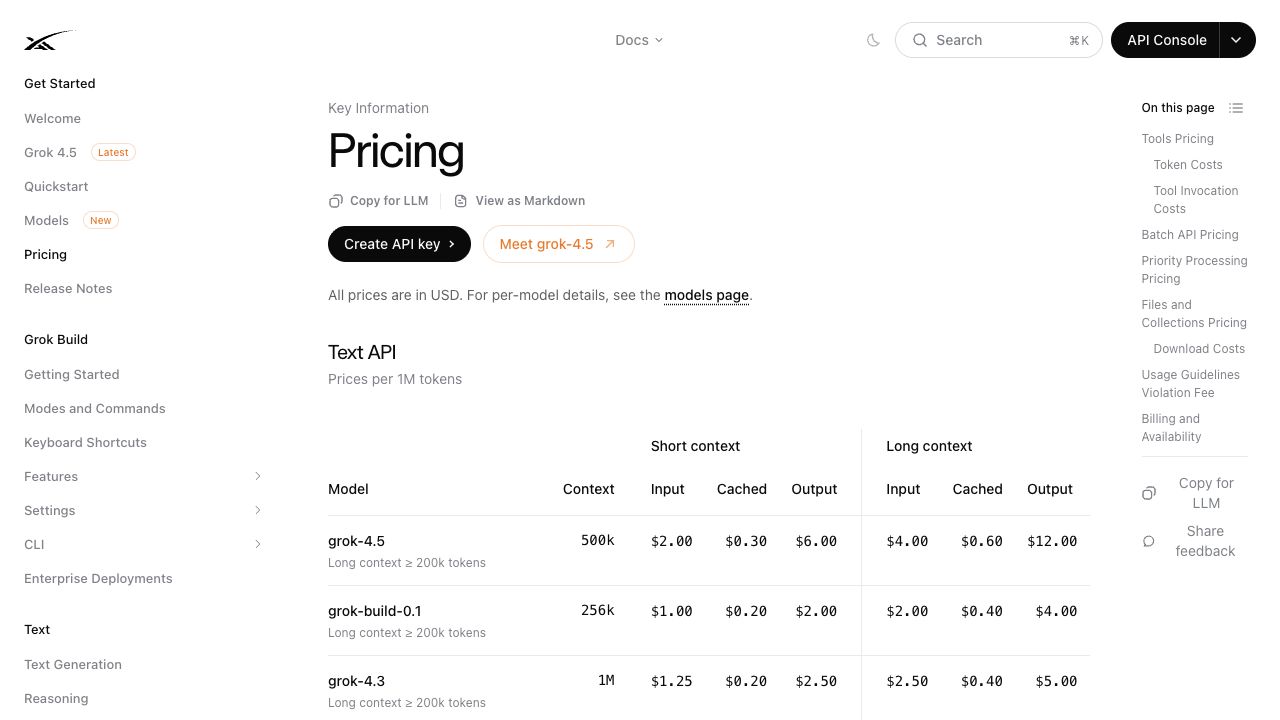The width and height of the screenshot is (1280, 720).
Task: Click the View as Markdown file icon
Action: click(461, 201)
